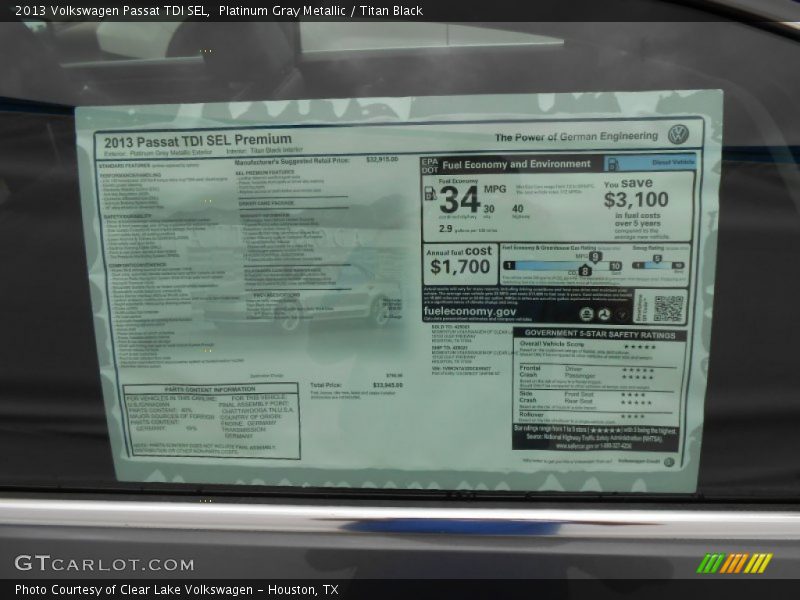Click the overall vehicle score star rating
The width and height of the screenshot is (800, 600).
tap(639, 346)
